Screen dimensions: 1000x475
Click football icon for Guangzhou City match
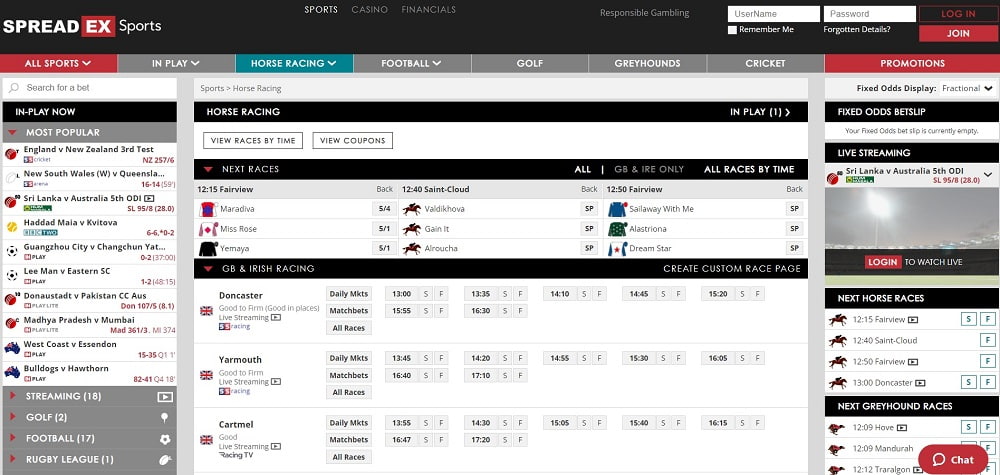click(11, 251)
